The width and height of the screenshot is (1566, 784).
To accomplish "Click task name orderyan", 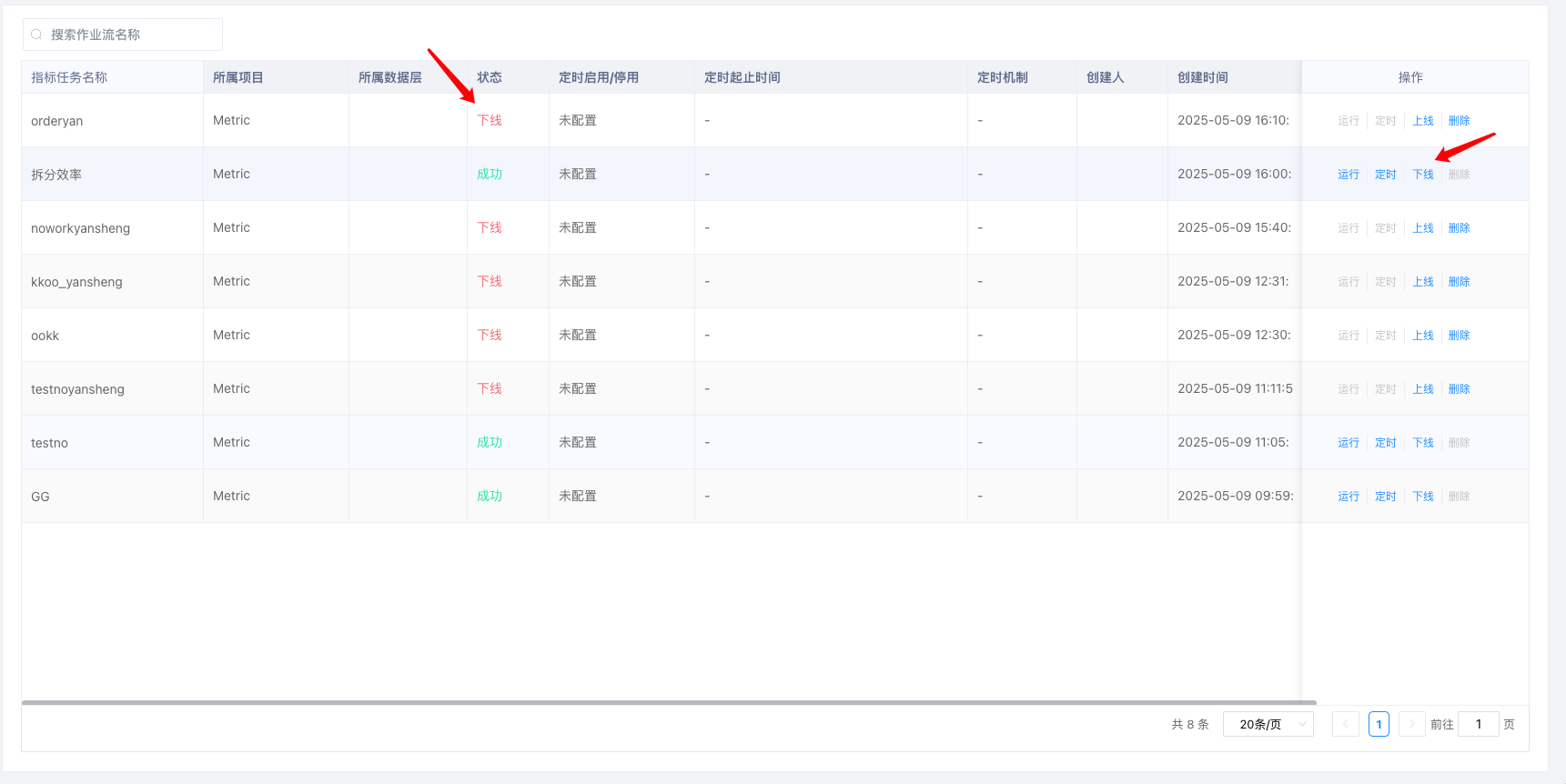I will pos(56,121).
